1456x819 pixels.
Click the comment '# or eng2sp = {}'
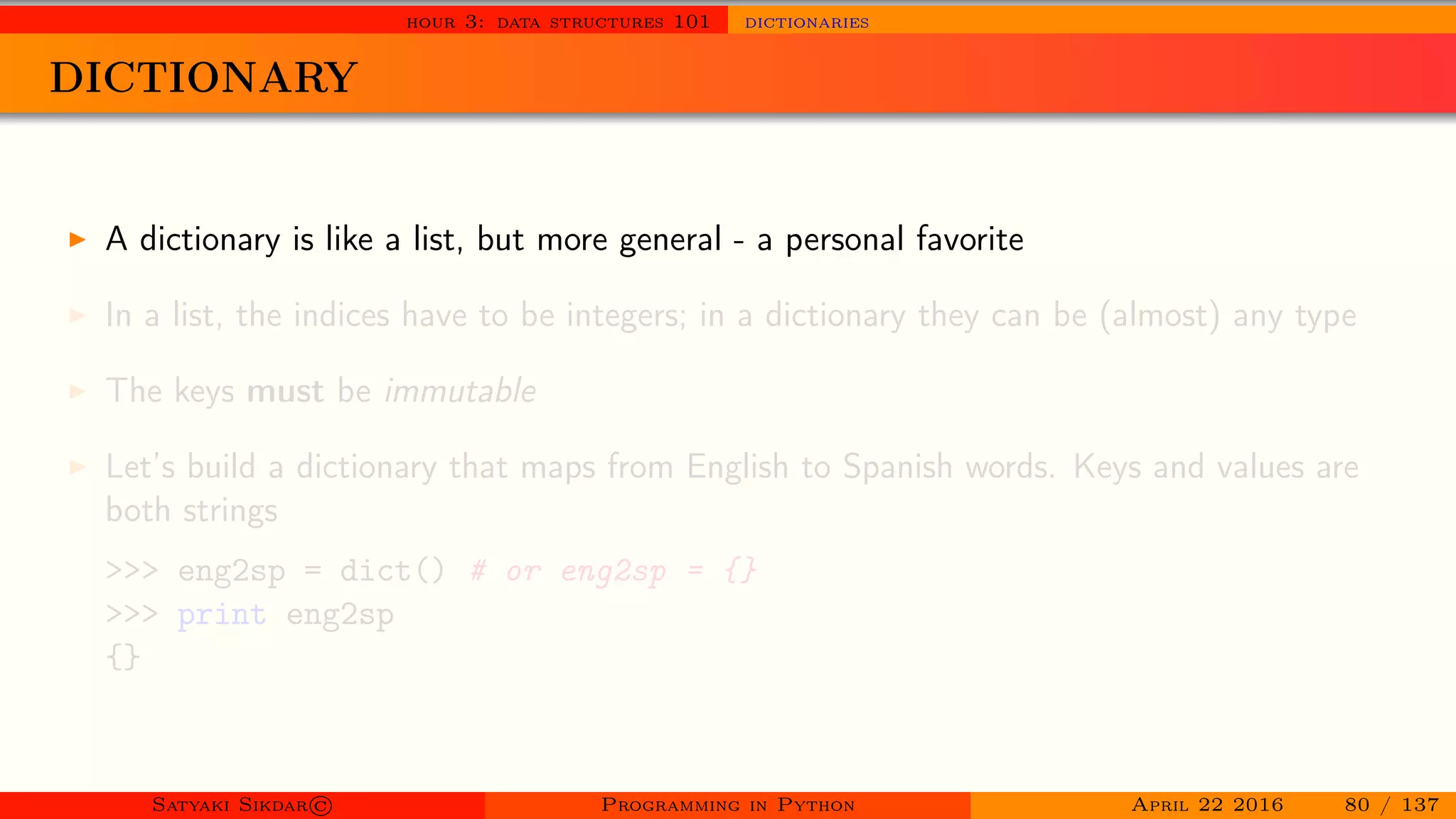614,571
